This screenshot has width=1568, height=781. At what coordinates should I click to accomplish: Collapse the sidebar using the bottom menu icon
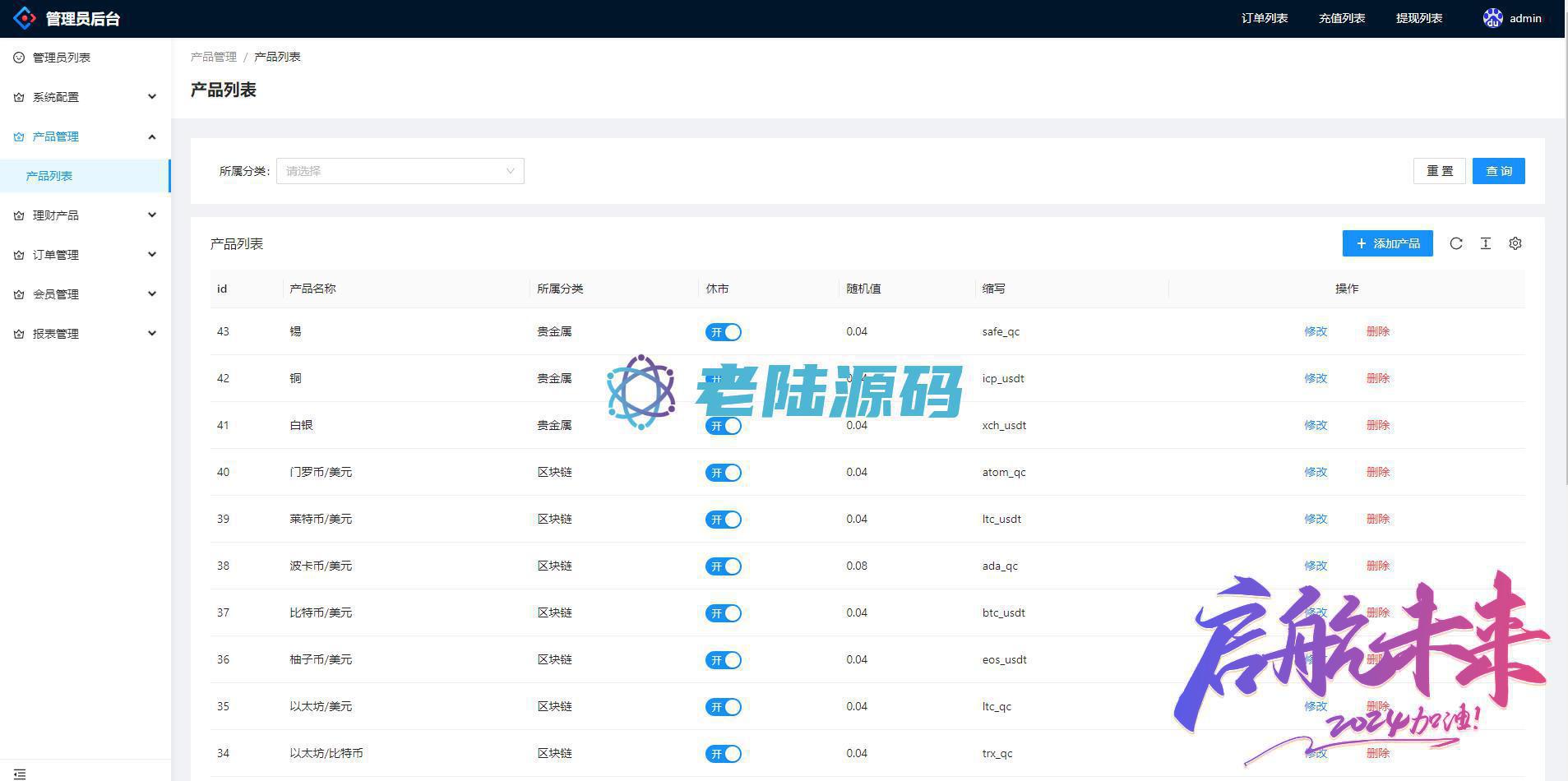click(20, 774)
